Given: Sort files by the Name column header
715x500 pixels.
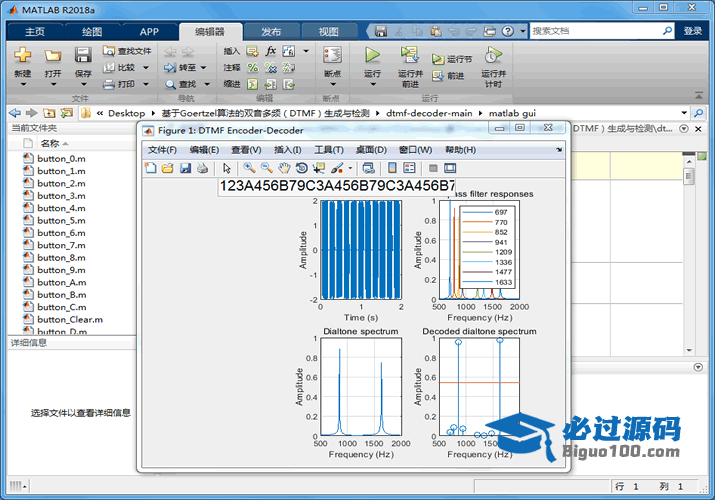Looking at the screenshot, I should click(50, 144).
